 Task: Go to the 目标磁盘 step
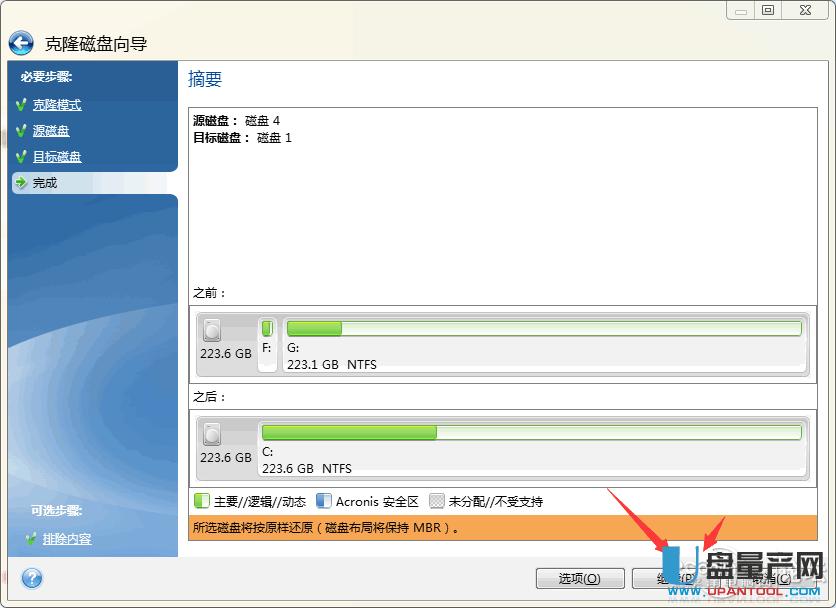coord(58,156)
